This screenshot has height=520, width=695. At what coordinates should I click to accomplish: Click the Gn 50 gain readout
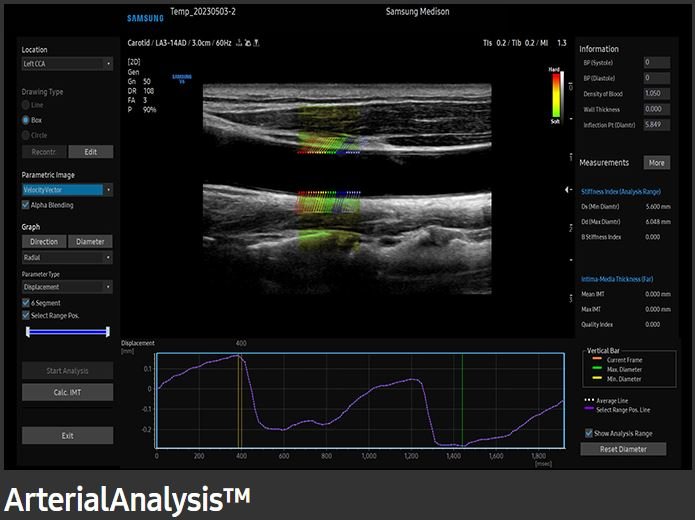139,81
